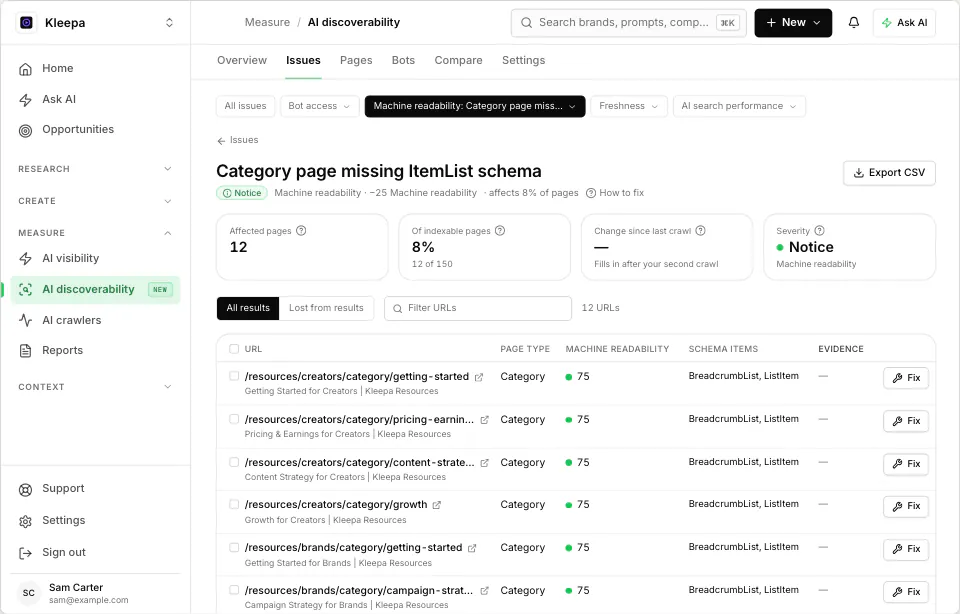Open the Freshness filter dropdown

(x=629, y=106)
